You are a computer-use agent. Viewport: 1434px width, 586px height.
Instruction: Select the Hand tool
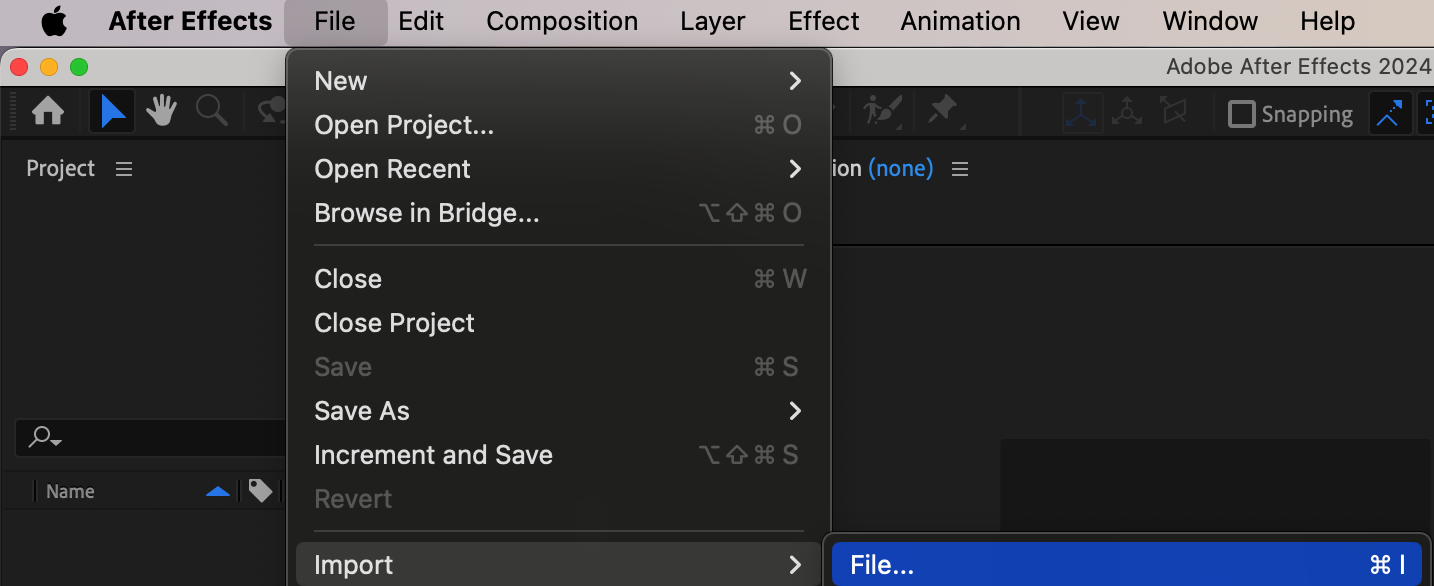pos(161,112)
